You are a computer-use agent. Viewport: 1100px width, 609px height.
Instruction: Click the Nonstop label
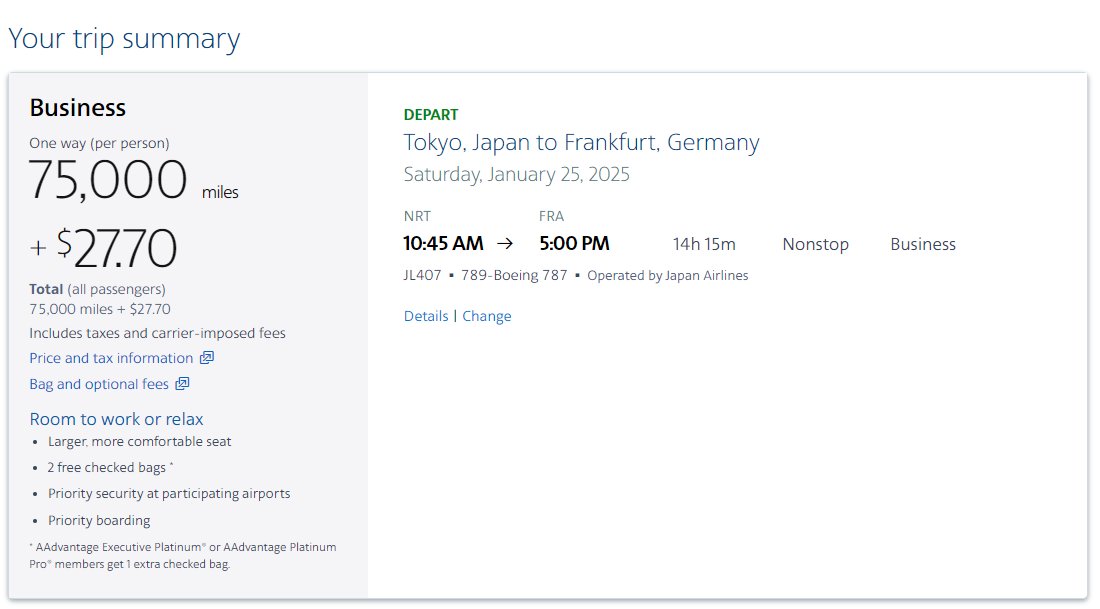pos(816,244)
